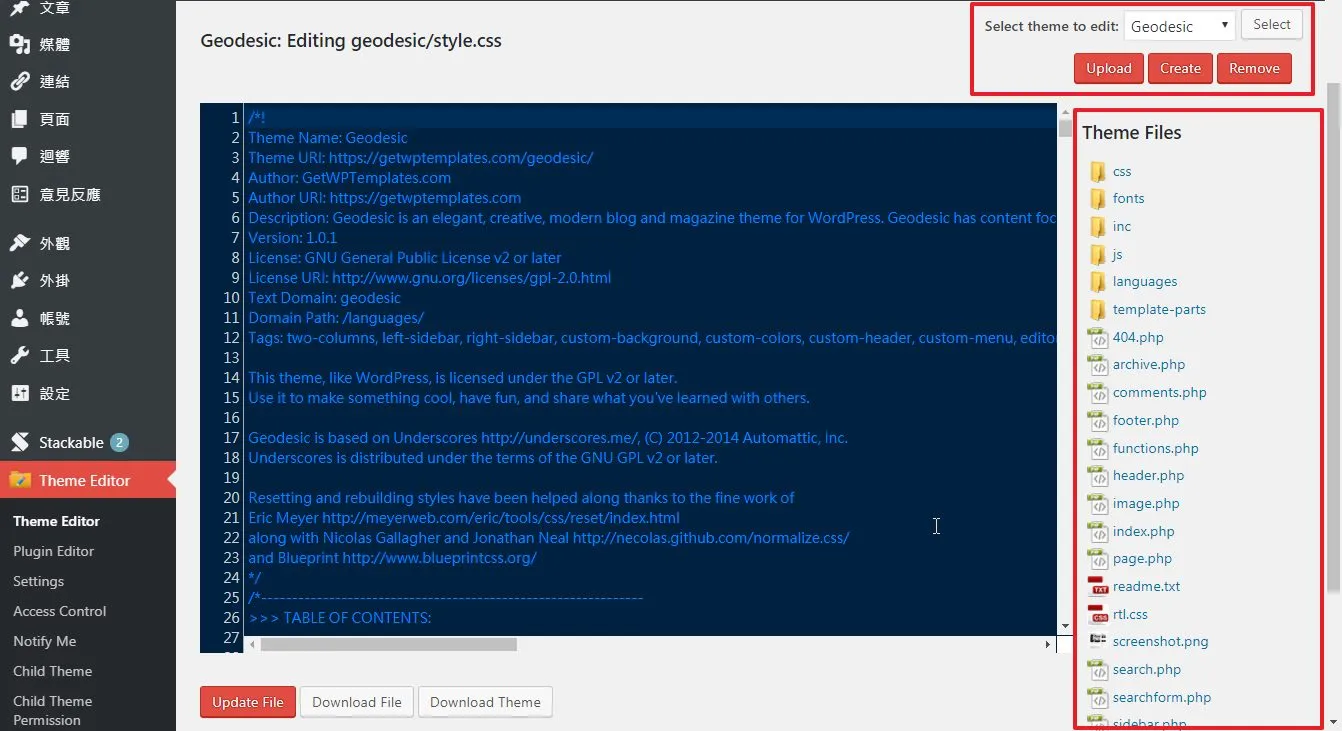
Task: Open the theme selection dropdown showing Geodesic
Action: point(1180,26)
